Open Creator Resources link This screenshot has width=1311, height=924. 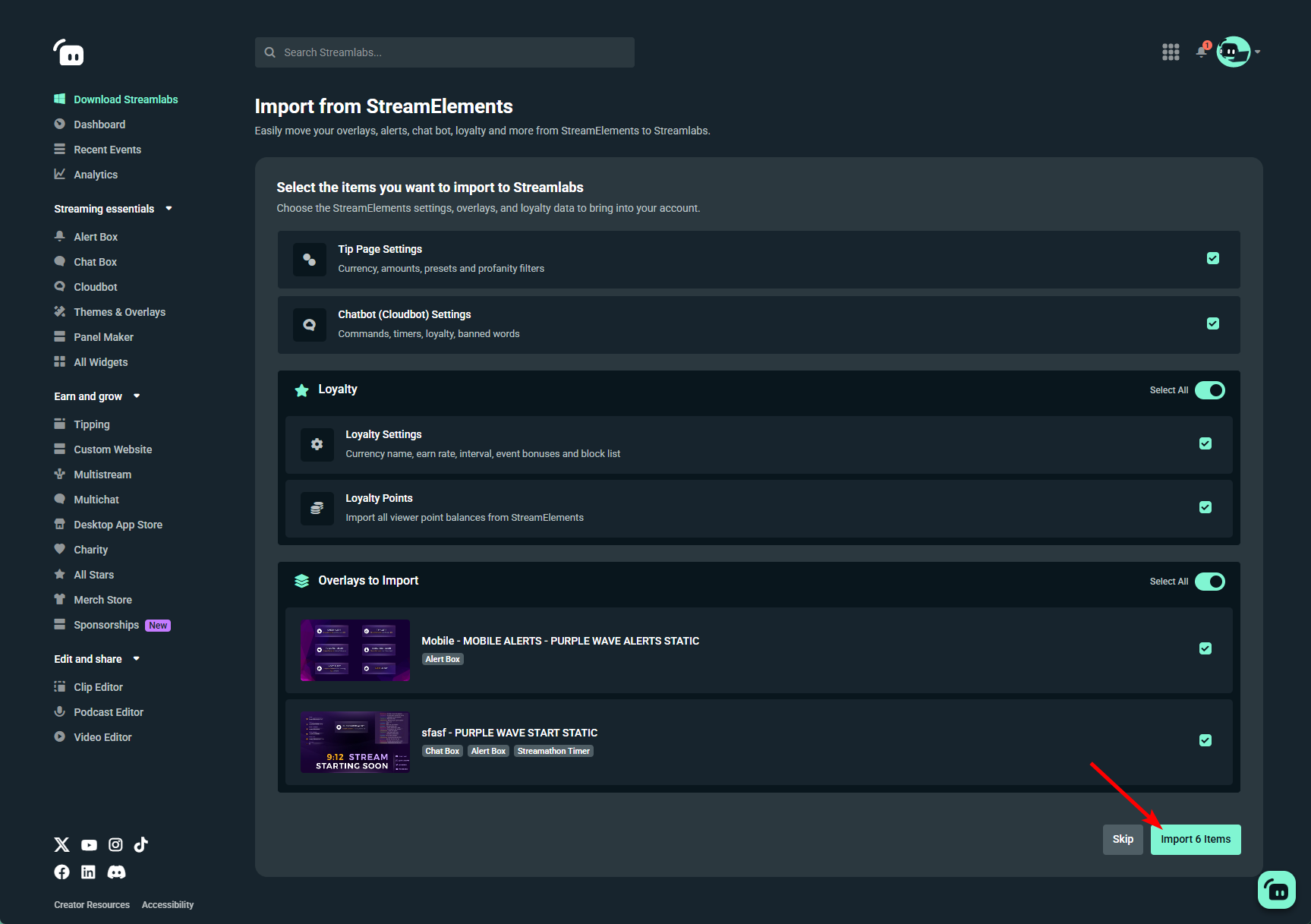92,905
